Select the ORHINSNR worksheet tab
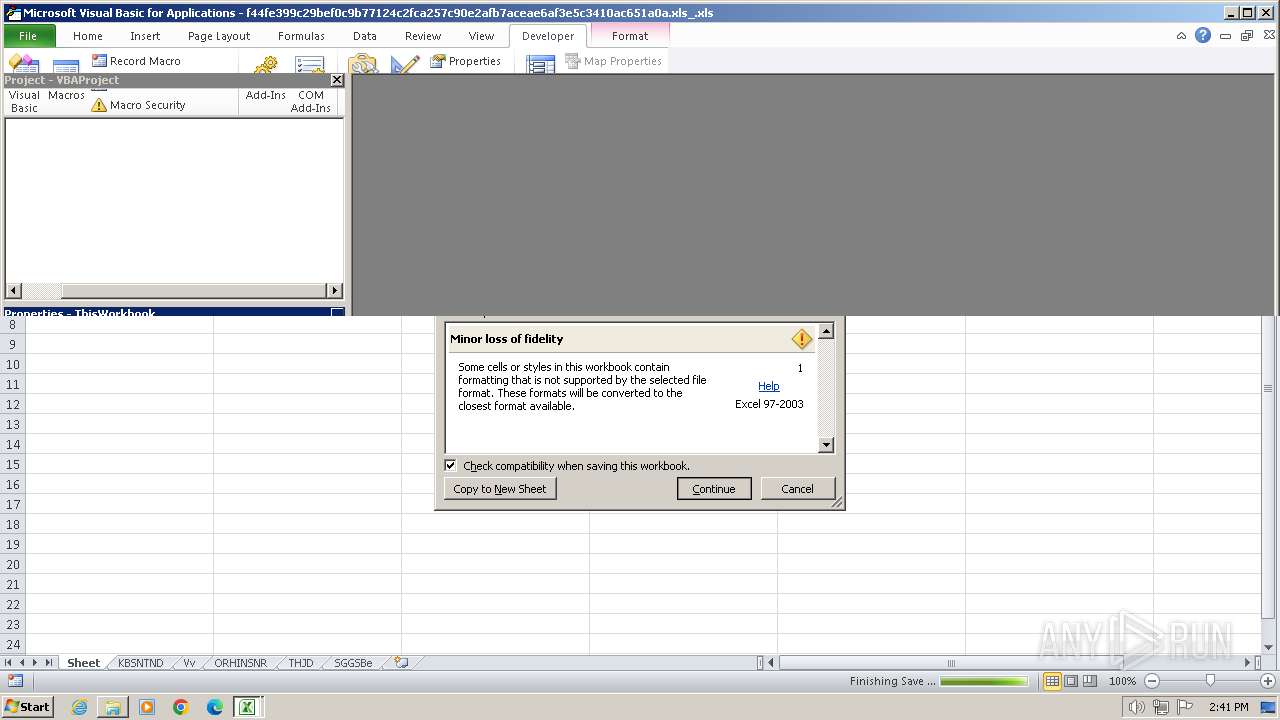 [240, 663]
